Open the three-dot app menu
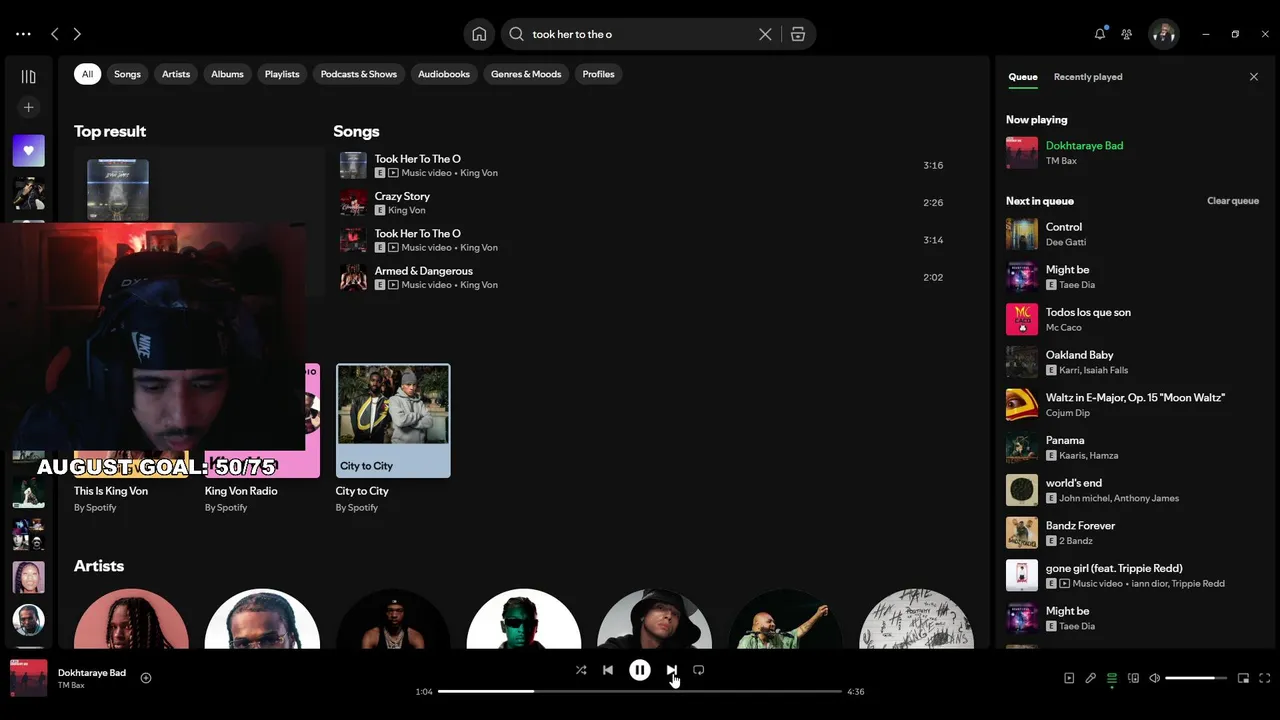 (x=23, y=34)
